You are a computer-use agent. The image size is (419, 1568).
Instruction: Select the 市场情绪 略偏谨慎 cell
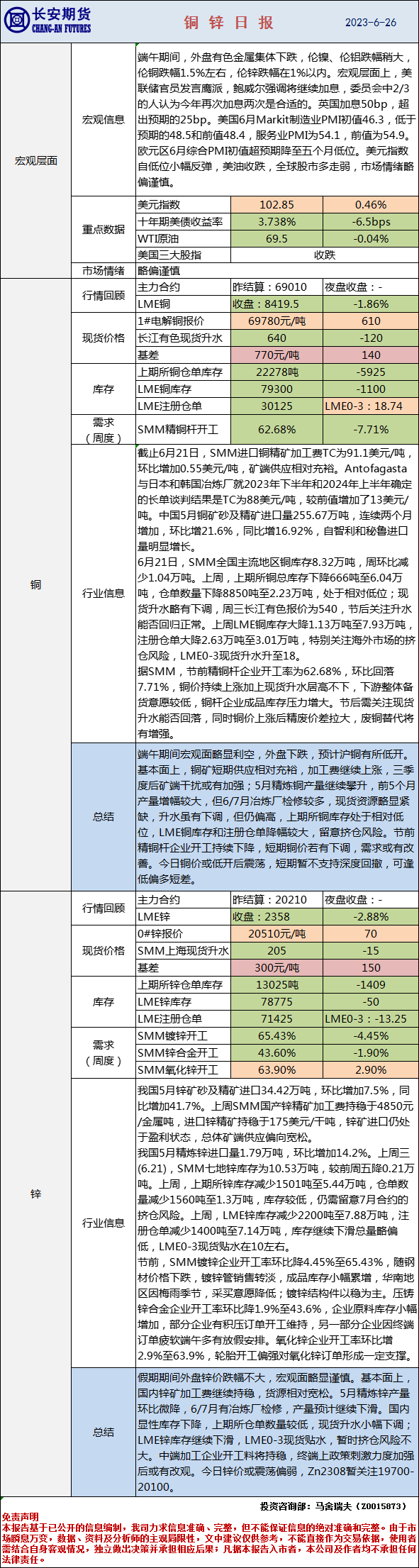(277, 271)
